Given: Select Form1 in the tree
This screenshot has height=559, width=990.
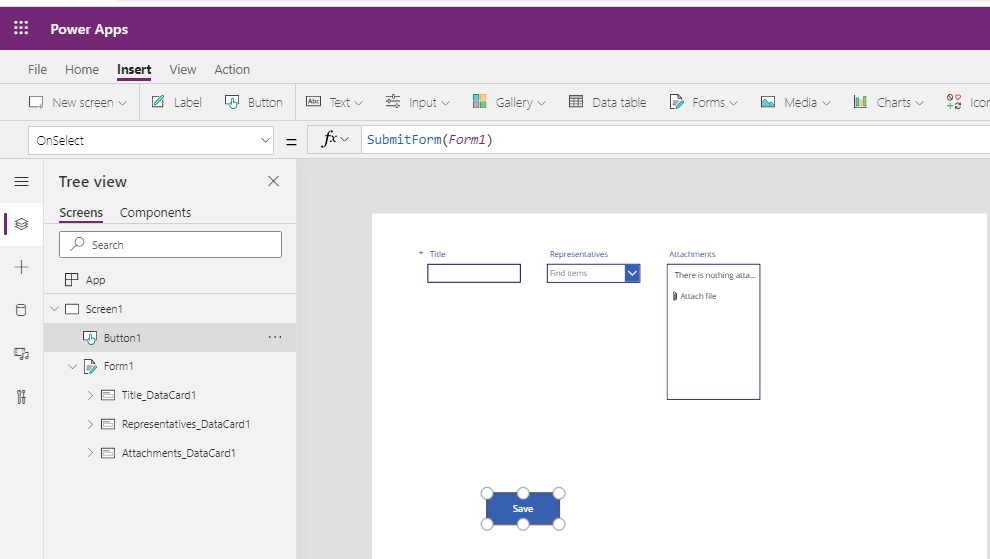Looking at the screenshot, I should pyautogui.click(x=119, y=366).
